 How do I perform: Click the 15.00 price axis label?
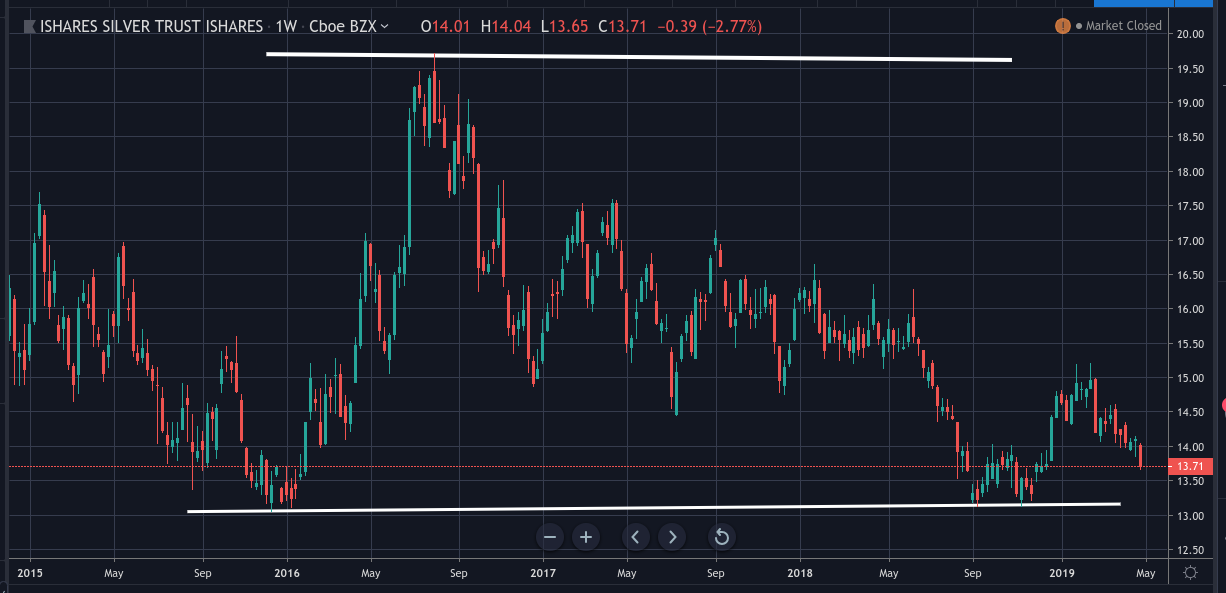[1190, 378]
